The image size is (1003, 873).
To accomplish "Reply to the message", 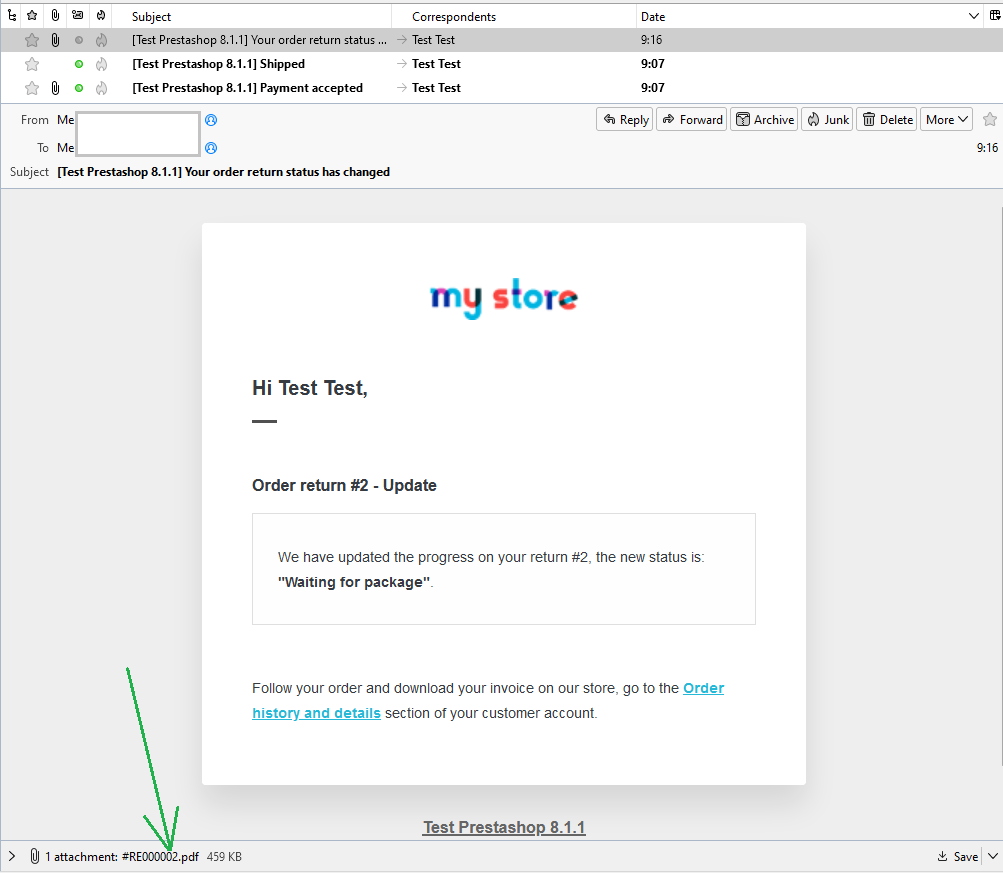I will click(625, 120).
